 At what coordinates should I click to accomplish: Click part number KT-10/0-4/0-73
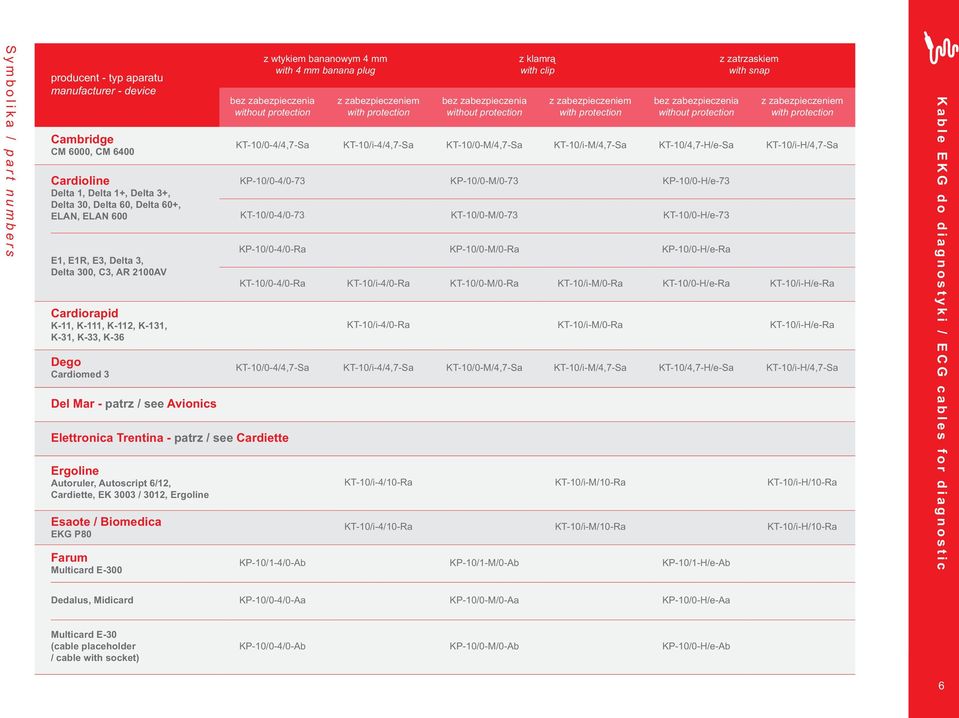click(x=272, y=215)
